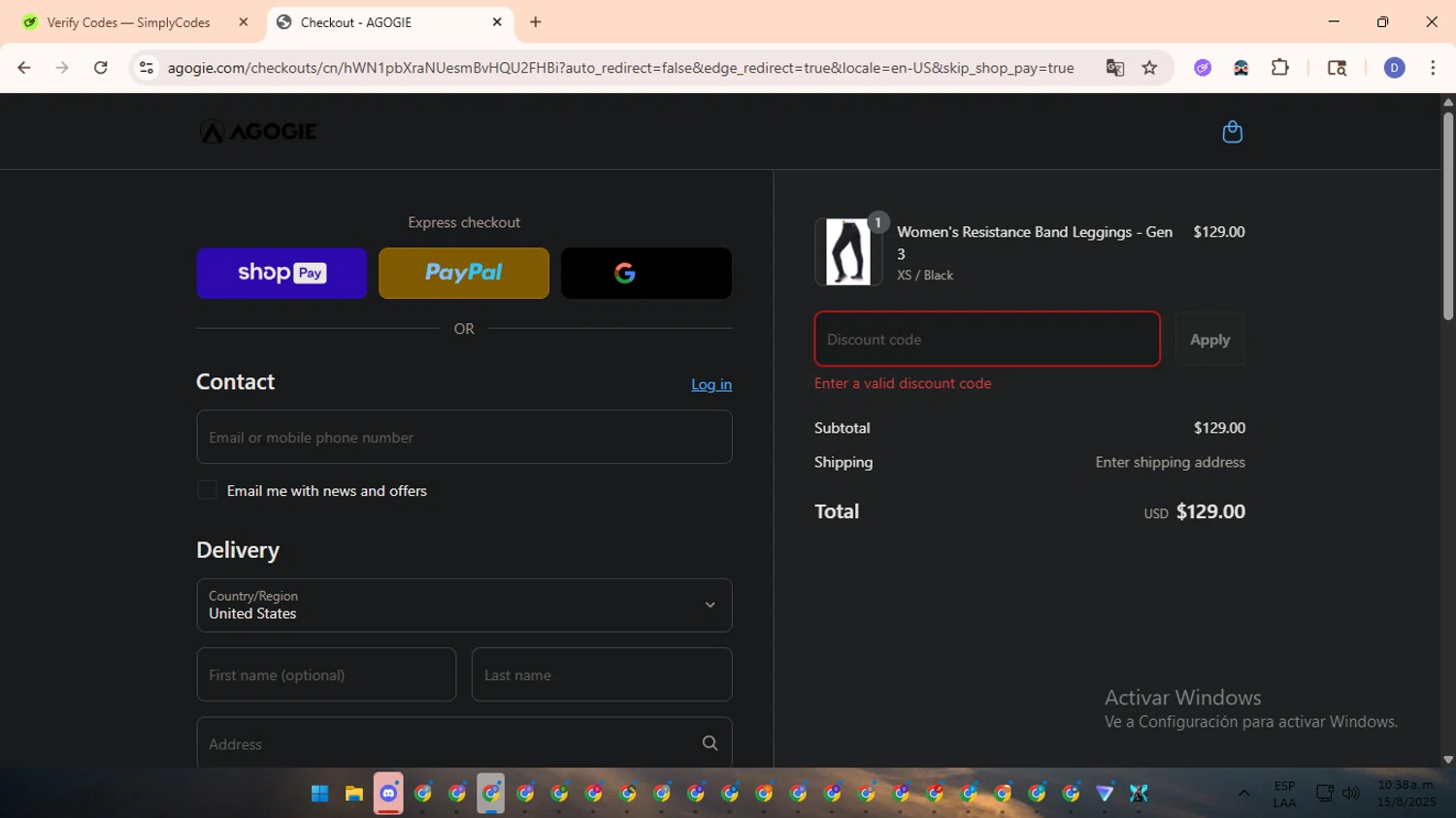View site information icon in address bar

tap(147, 68)
